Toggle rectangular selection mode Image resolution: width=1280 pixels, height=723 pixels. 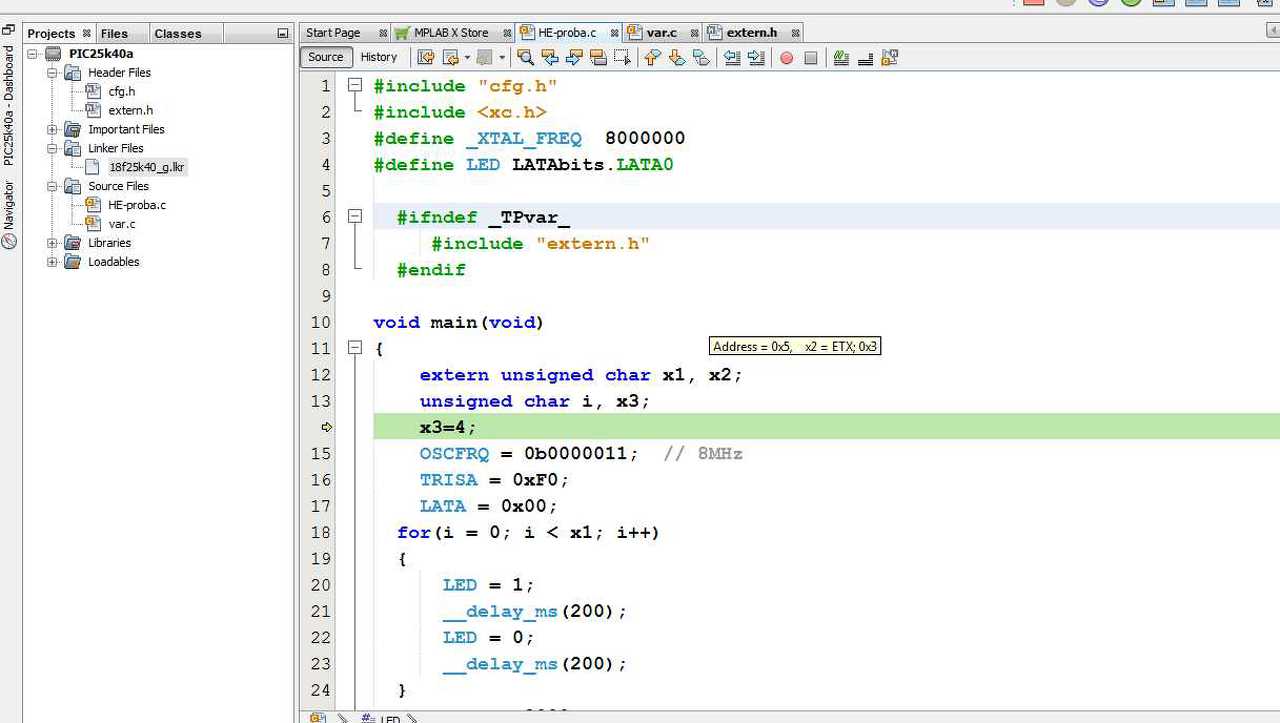click(622, 58)
